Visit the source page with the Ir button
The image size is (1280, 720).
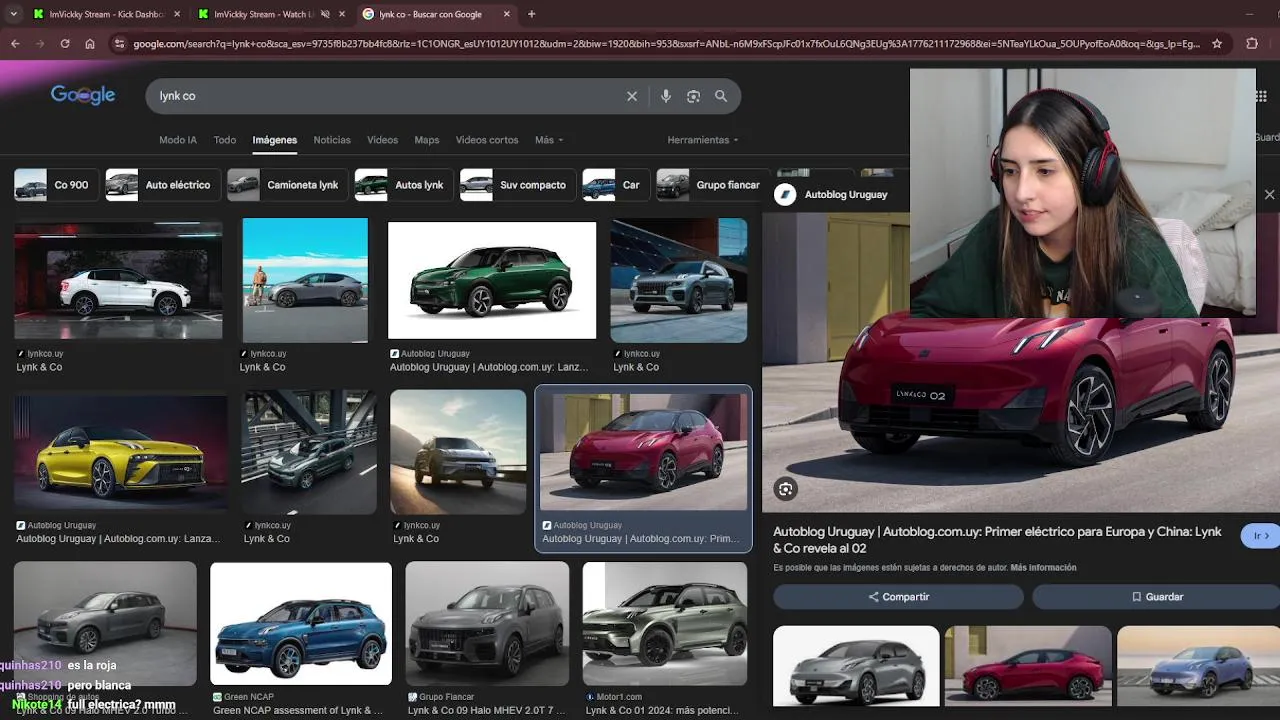pos(1261,536)
